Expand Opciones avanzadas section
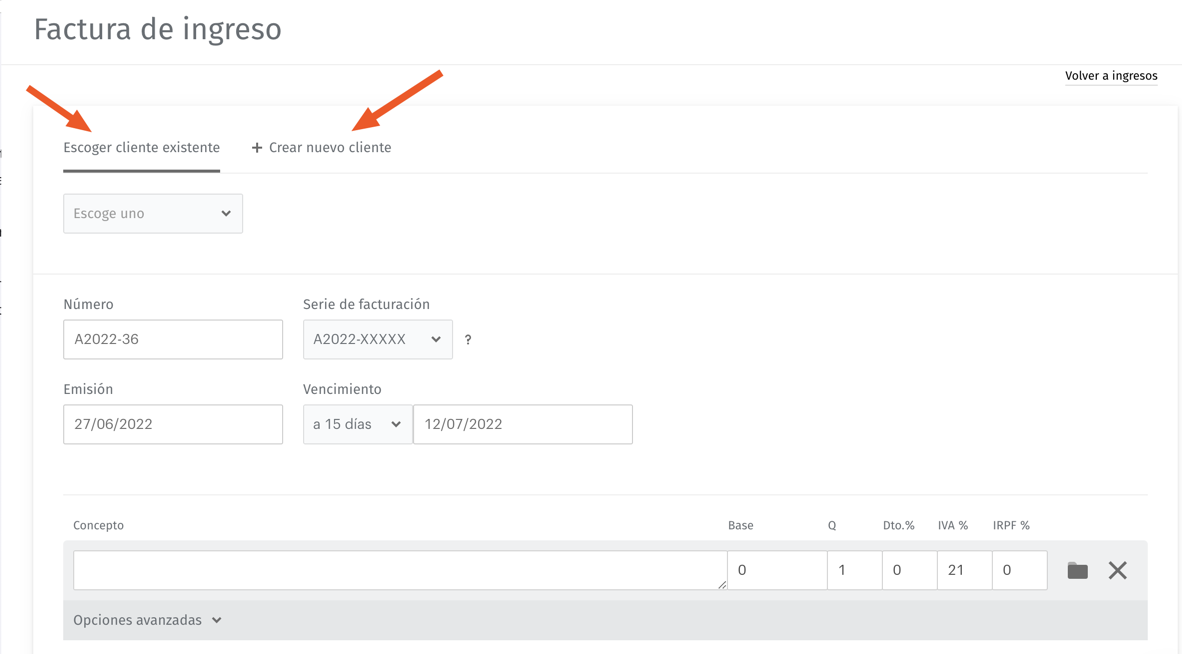 (x=147, y=621)
